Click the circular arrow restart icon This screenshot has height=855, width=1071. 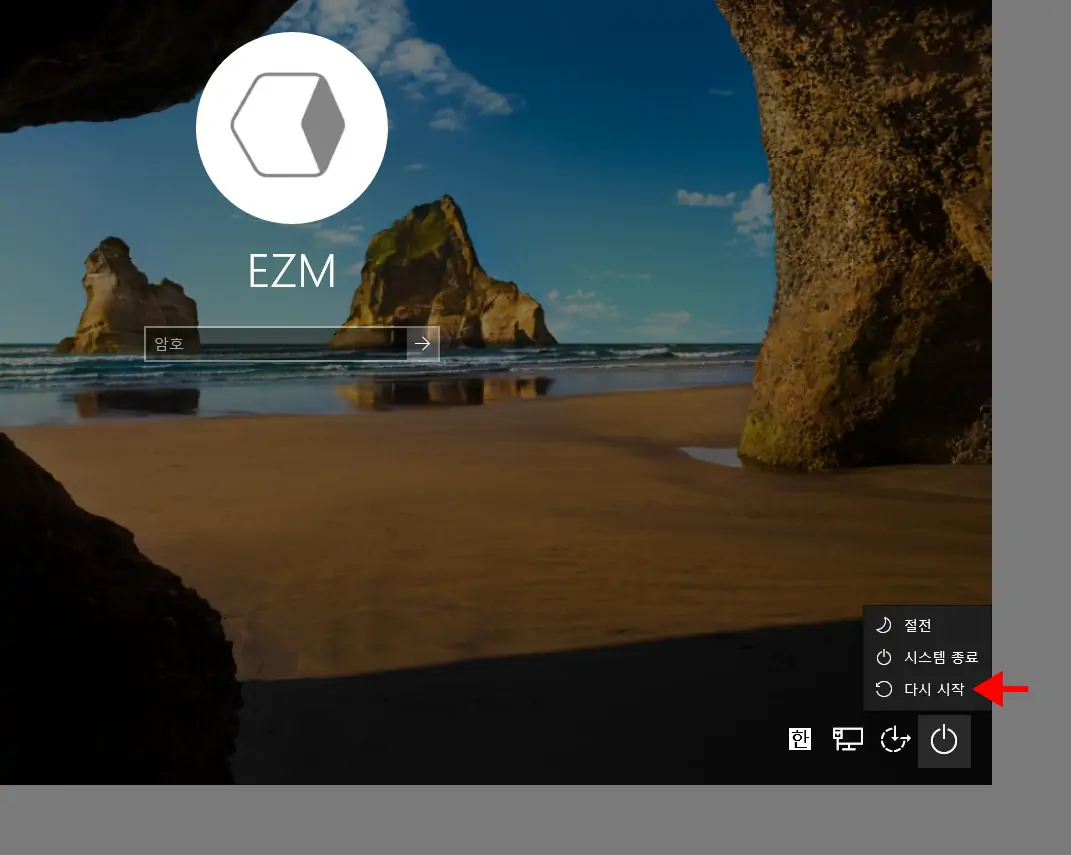883,689
